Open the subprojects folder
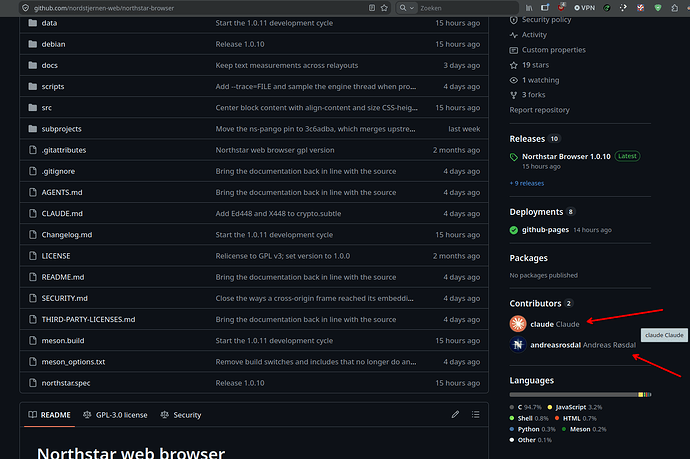Screen dimensions: 690x459 coord(62,129)
